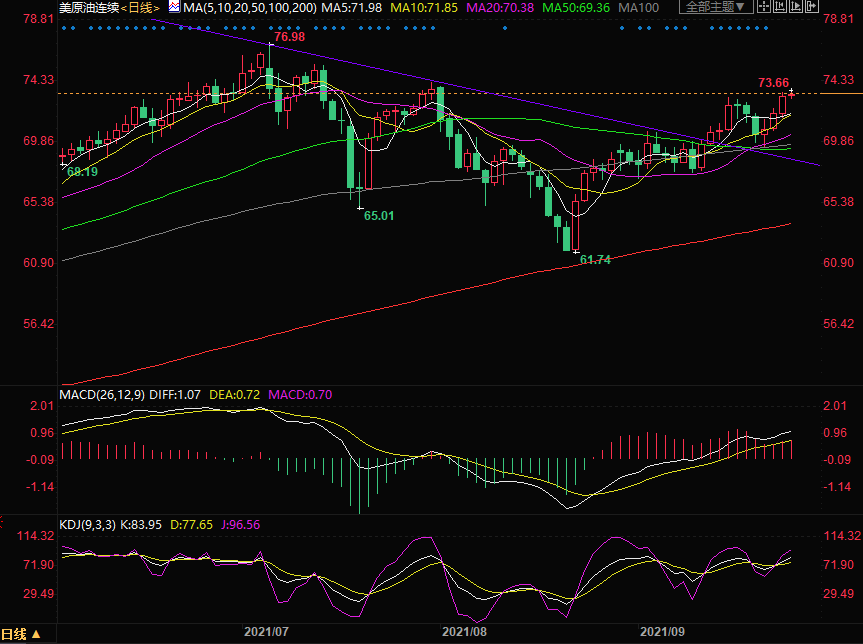Viewport: 863px width, 644px height.
Task: Click the 65.01 swing low label
Action: tap(379, 215)
